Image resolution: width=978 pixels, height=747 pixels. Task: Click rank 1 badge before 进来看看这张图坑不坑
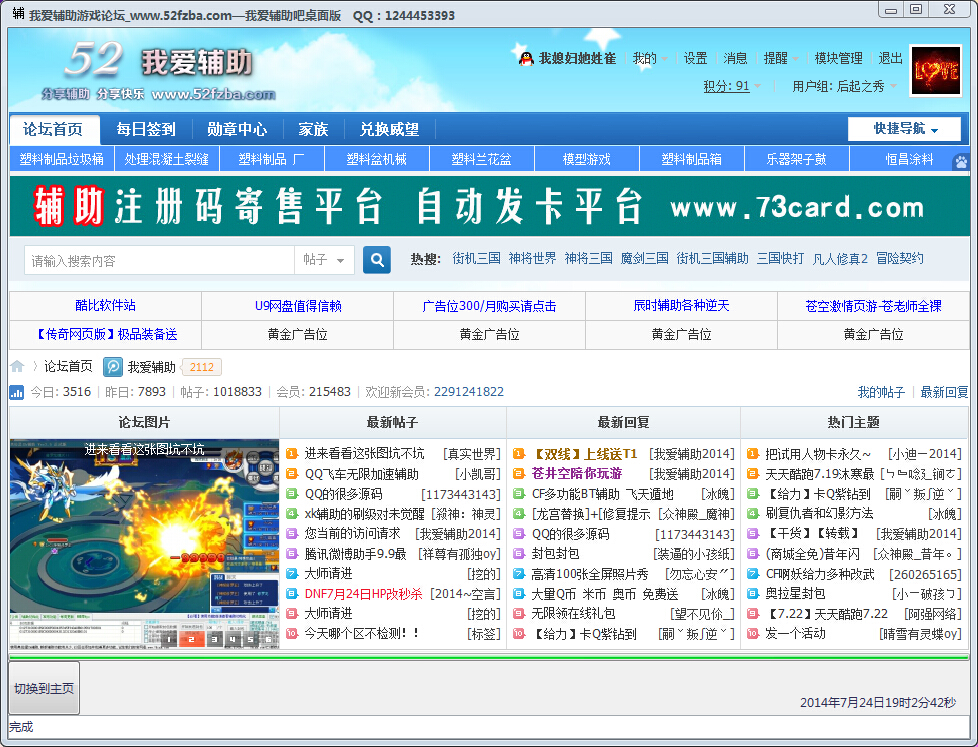(291, 453)
